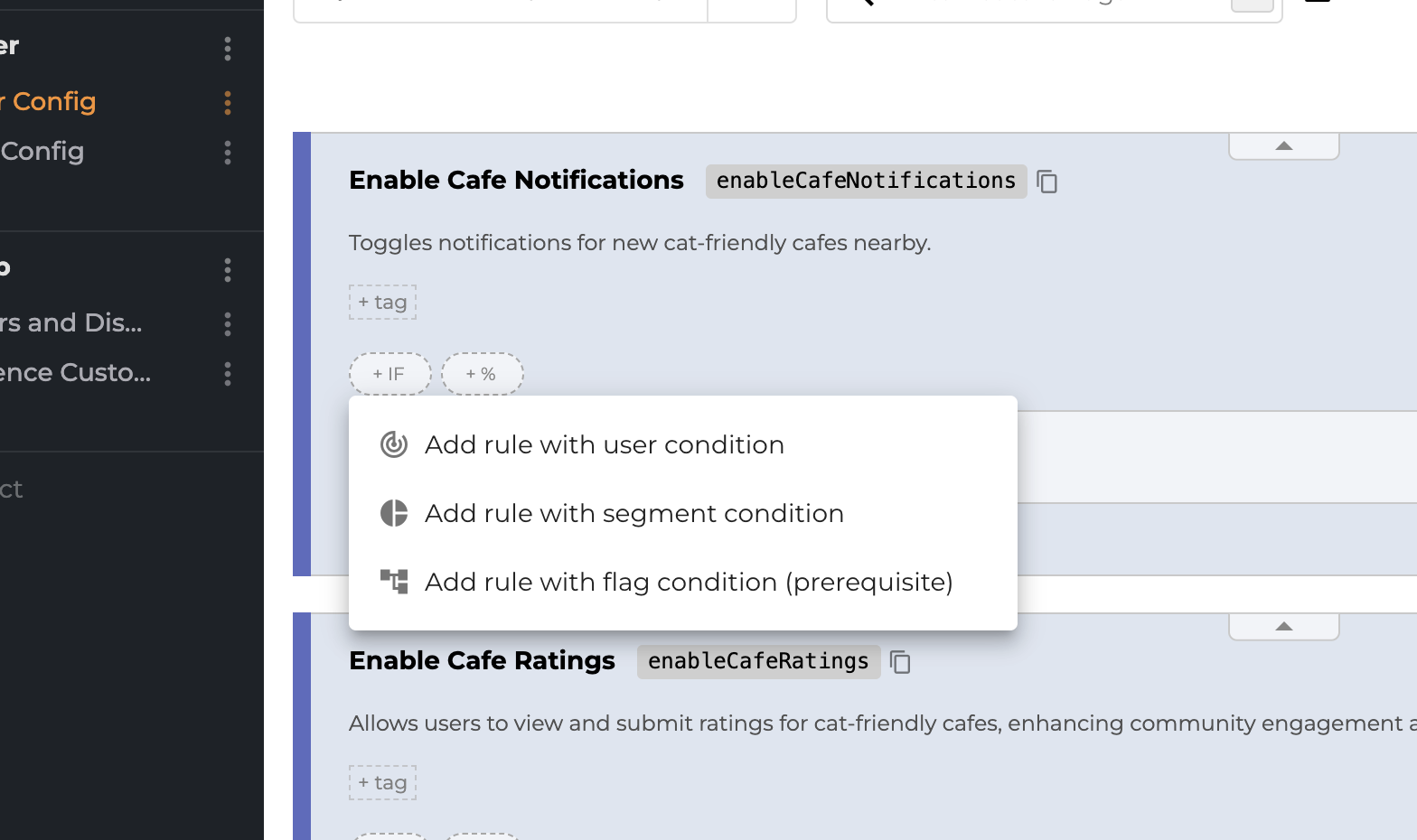This screenshot has height=840, width=1417.
Task: Add a tag to Enable Cafe Notifications
Action: click(383, 303)
